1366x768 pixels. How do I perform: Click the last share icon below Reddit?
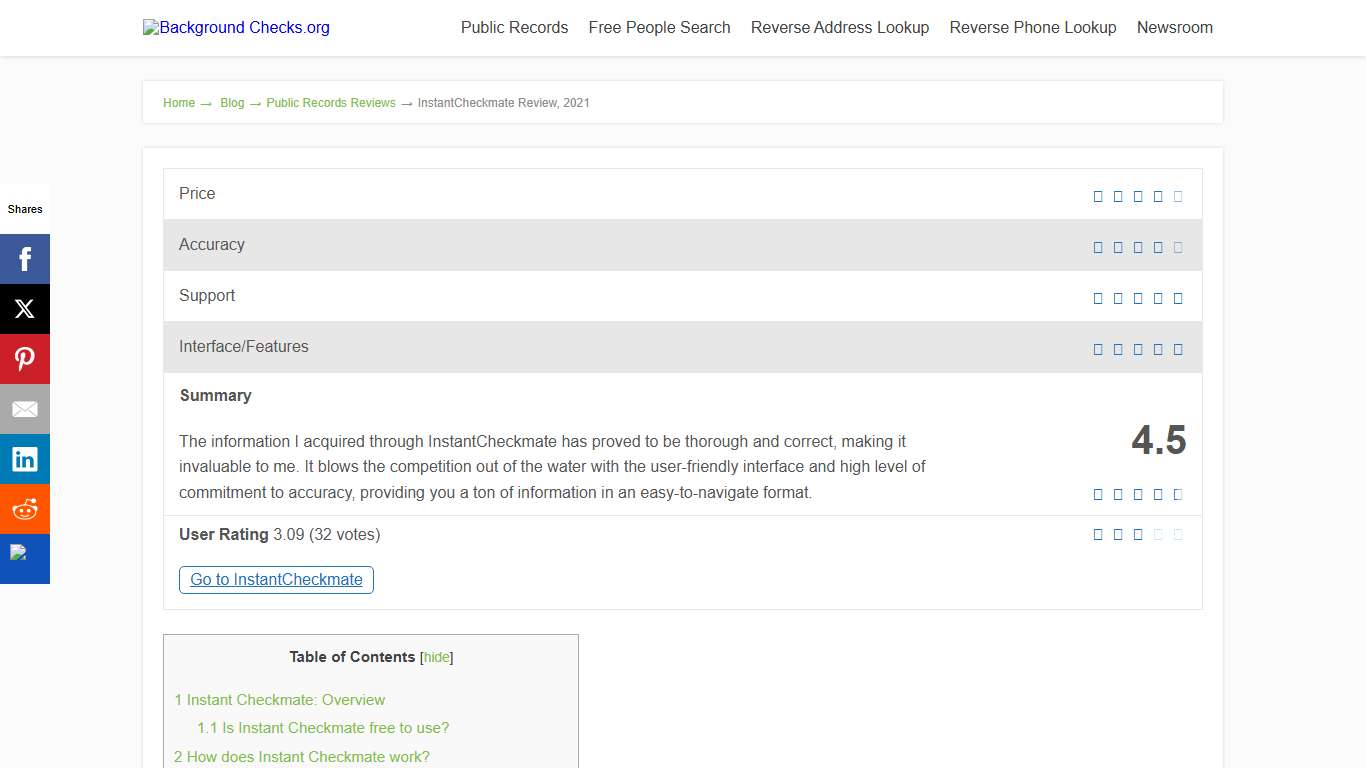click(25, 558)
